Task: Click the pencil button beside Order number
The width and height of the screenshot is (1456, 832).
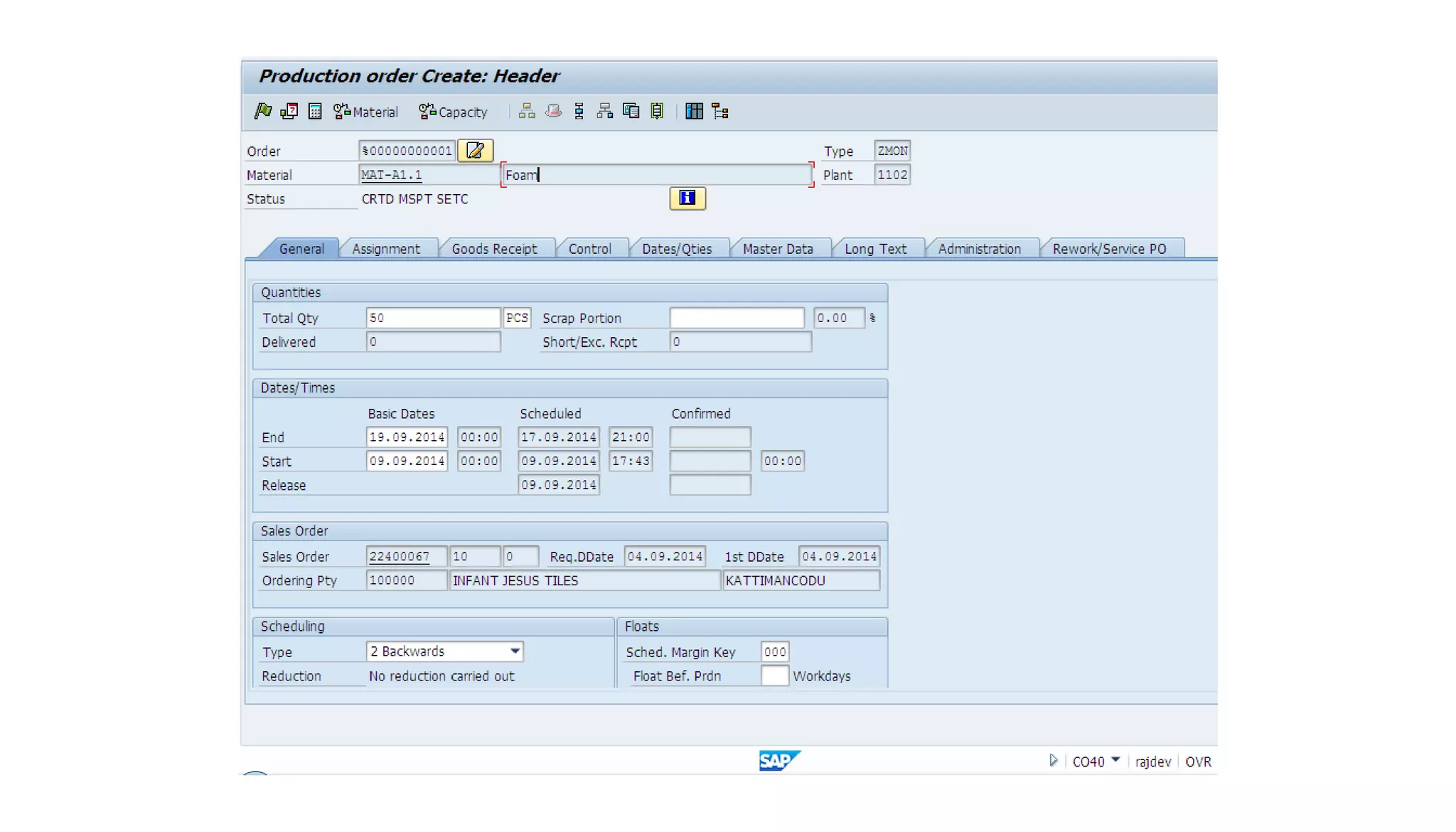Action: 475,150
